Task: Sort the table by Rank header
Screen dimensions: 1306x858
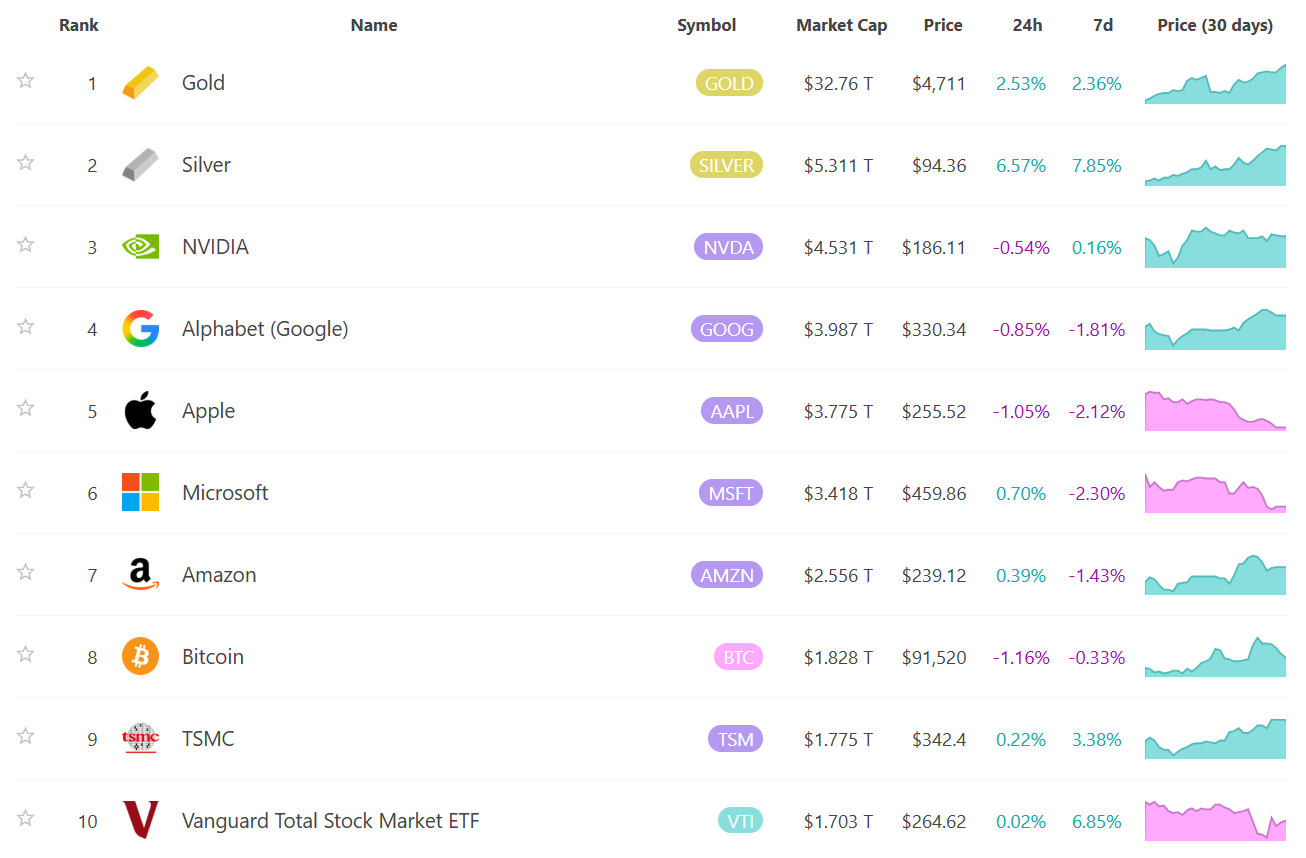Action: (79, 25)
